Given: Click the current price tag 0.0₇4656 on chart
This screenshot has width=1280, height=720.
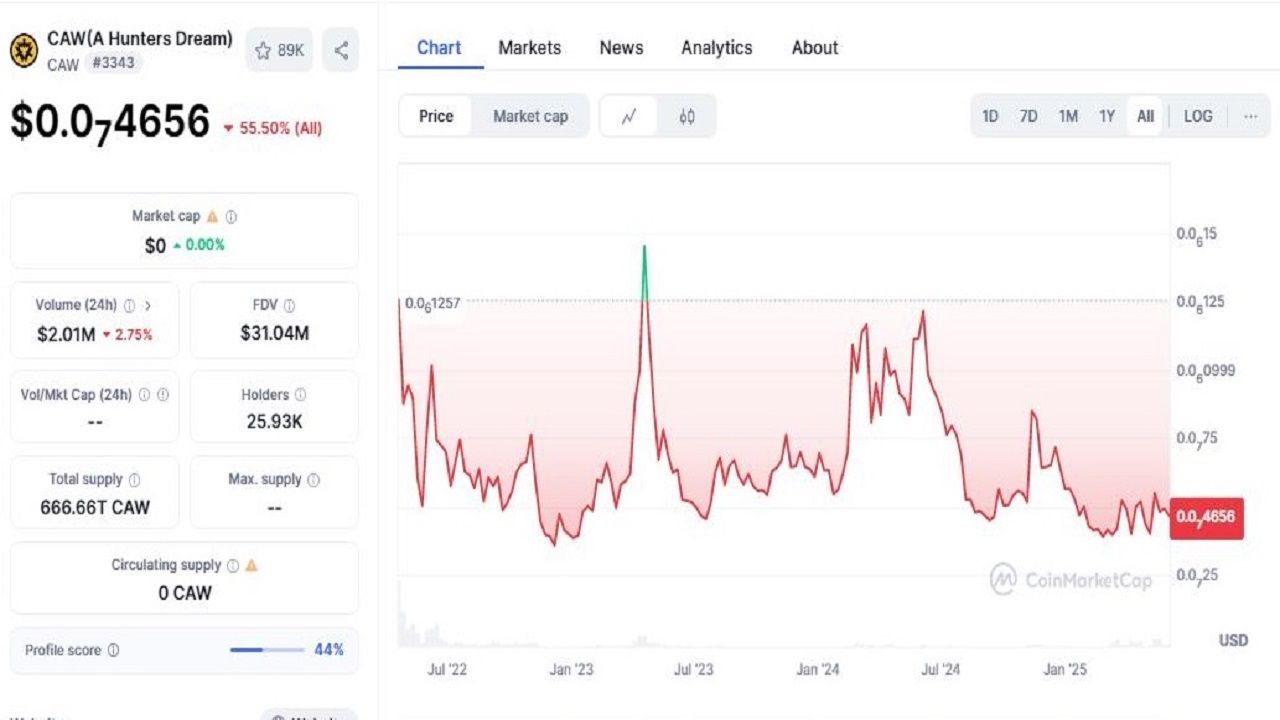Looking at the screenshot, I should point(1207,517).
